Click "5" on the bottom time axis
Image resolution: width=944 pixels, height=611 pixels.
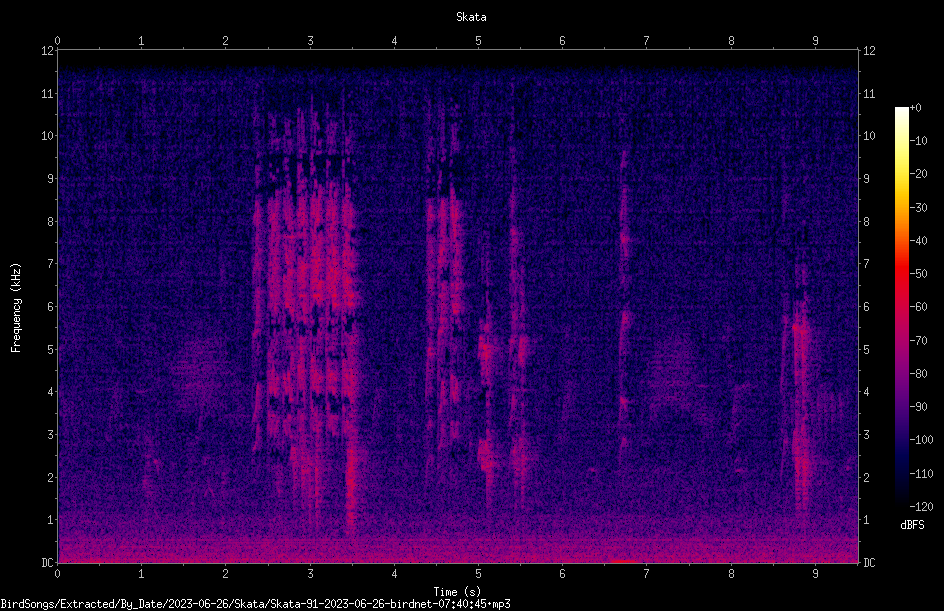(478, 574)
